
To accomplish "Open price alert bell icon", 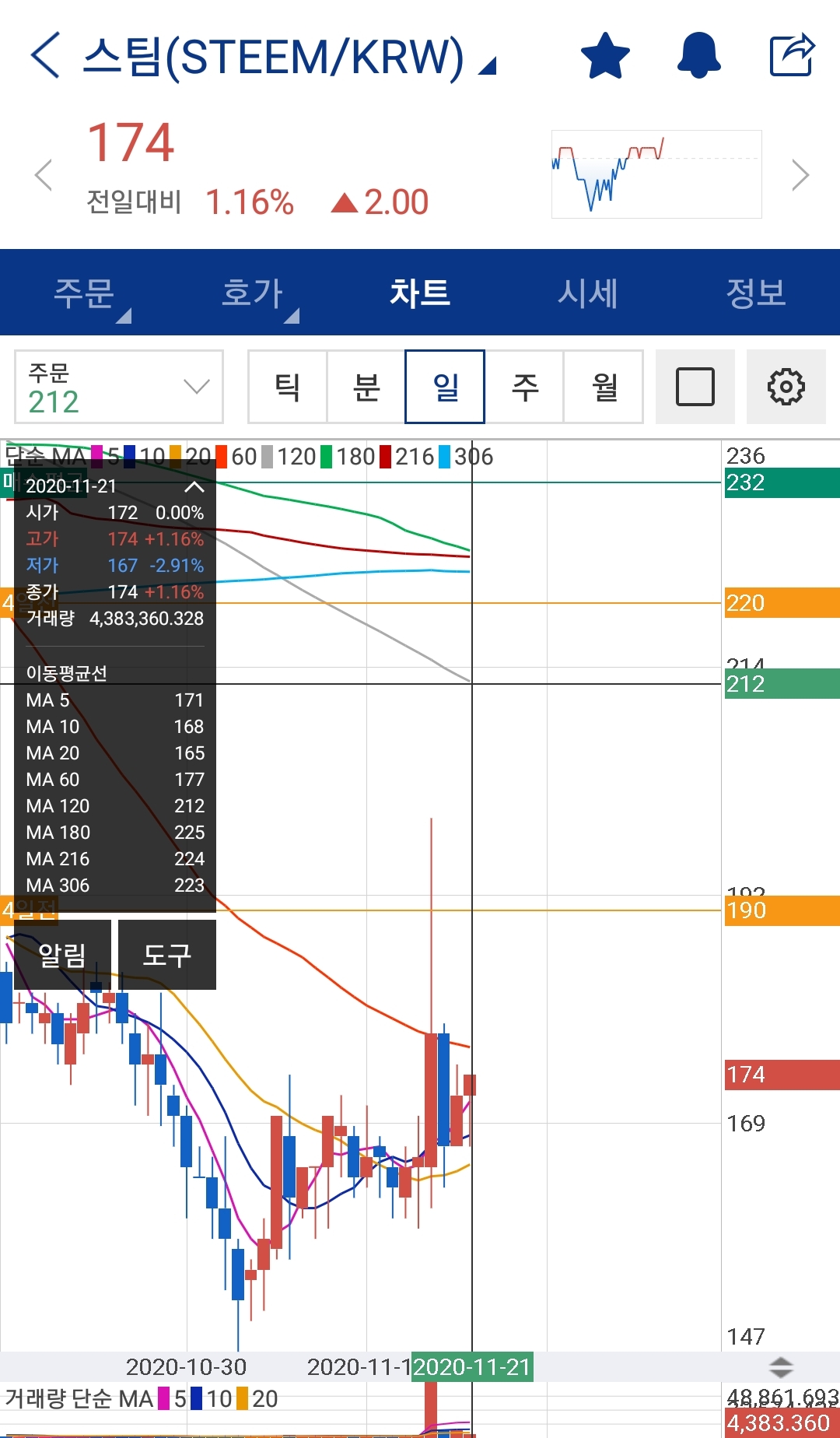I will [698, 55].
